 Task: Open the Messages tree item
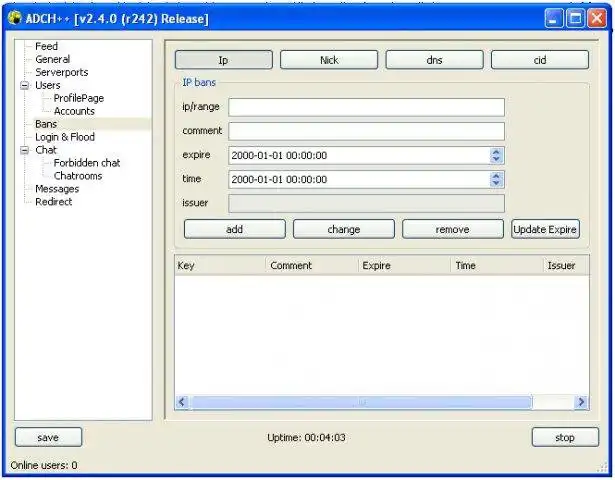tap(57, 189)
